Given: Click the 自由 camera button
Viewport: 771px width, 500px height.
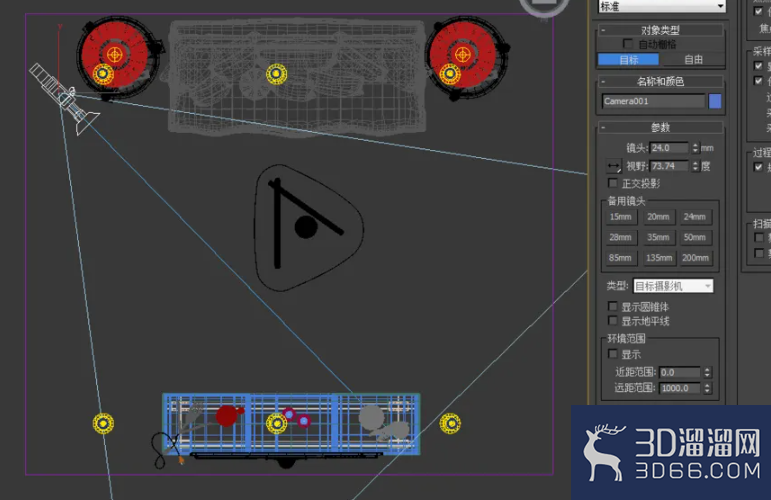Looking at the screenshot, I should point(693,60).
